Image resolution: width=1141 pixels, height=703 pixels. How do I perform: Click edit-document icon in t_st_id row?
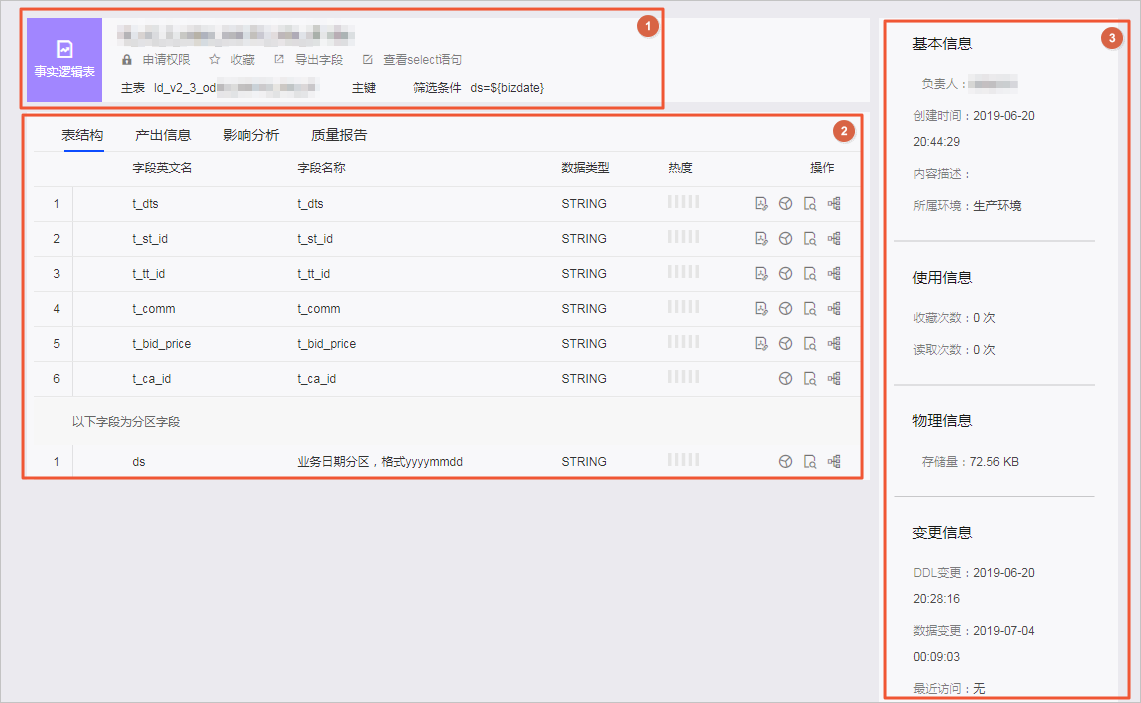coord(761,239)
